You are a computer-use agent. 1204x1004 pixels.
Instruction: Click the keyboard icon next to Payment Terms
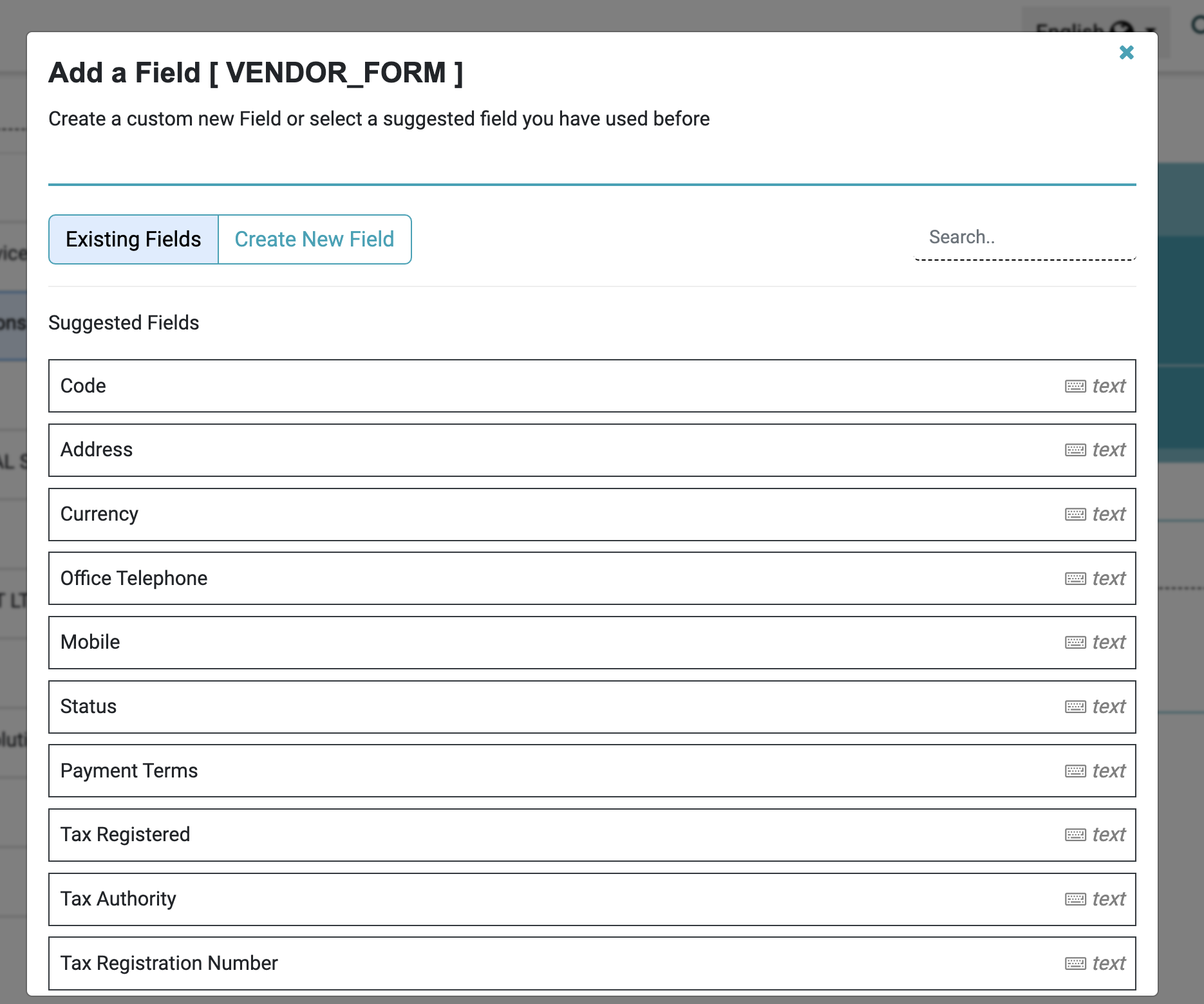coord(1074,770)
